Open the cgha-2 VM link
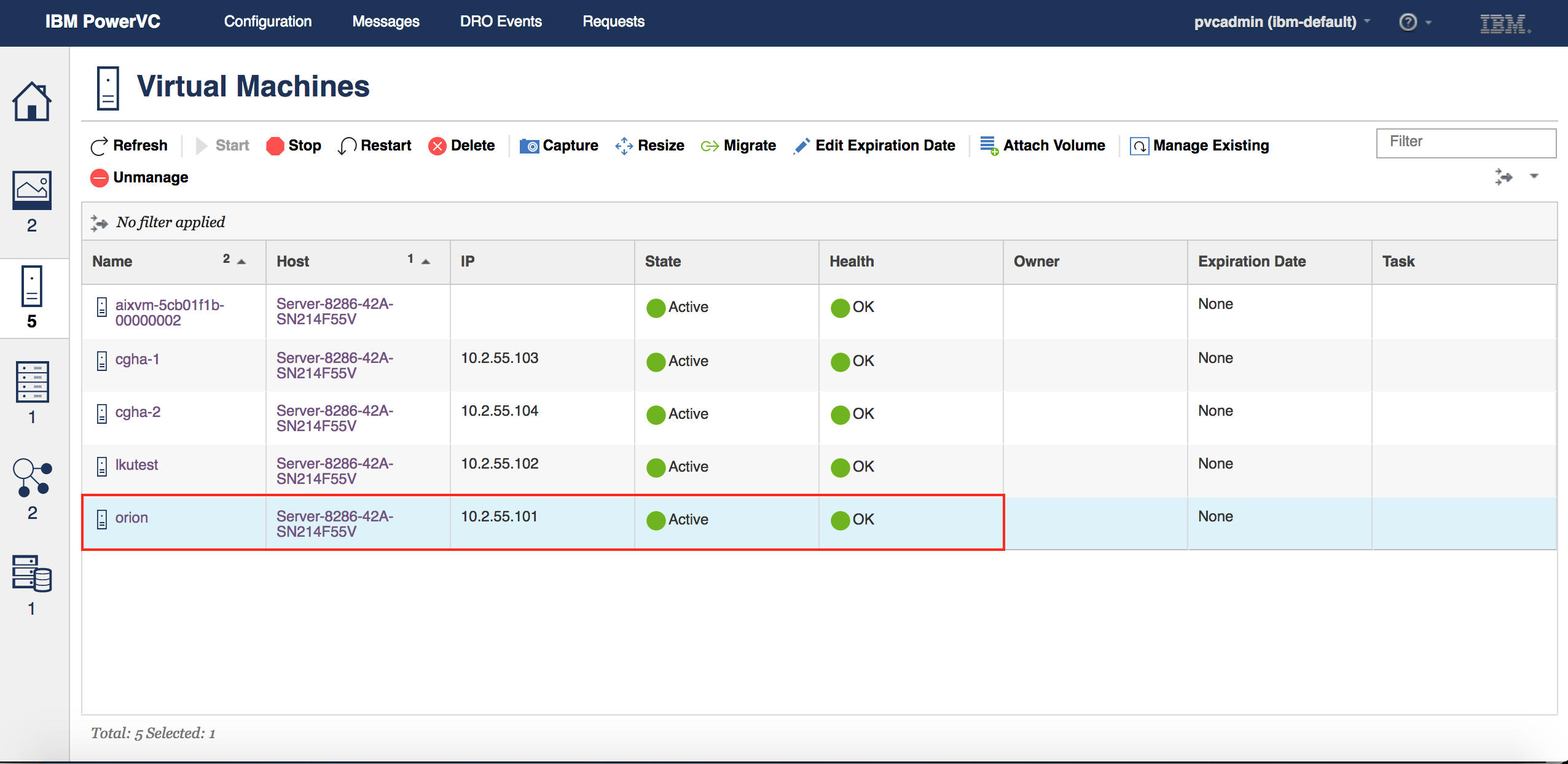Screen dimensions: 1568x764 point(138,412)
